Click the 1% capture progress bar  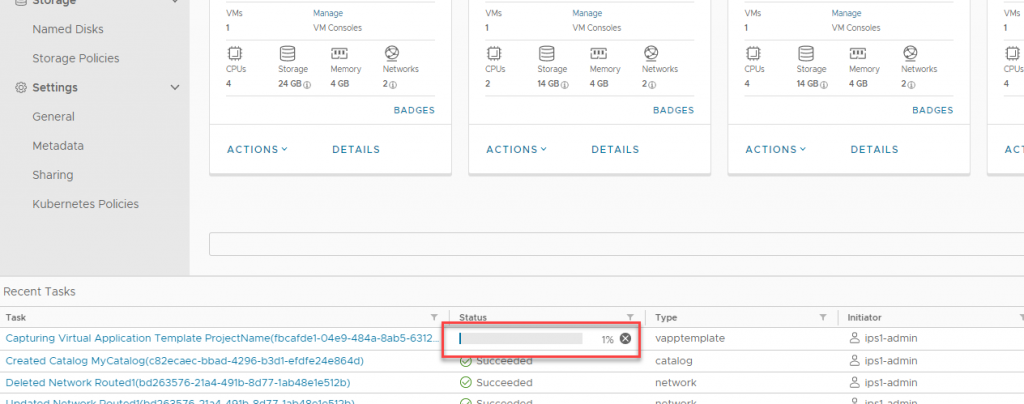[x=520, y=338]
